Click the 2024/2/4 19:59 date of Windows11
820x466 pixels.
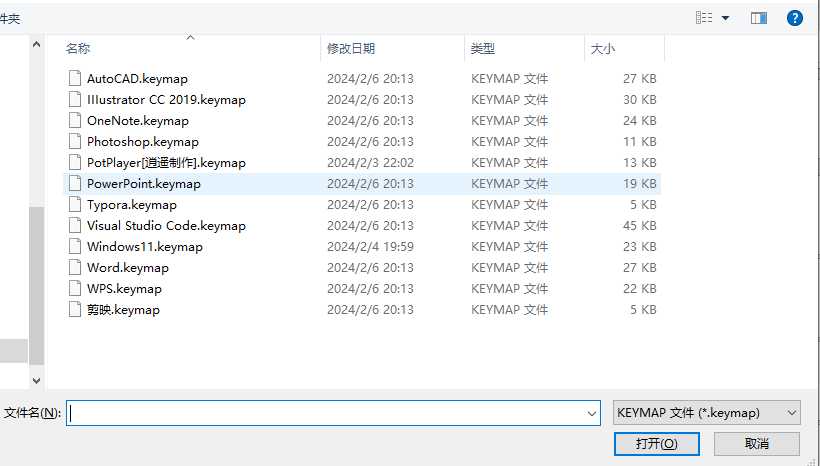pyautogui.click(x=370, y=246)
